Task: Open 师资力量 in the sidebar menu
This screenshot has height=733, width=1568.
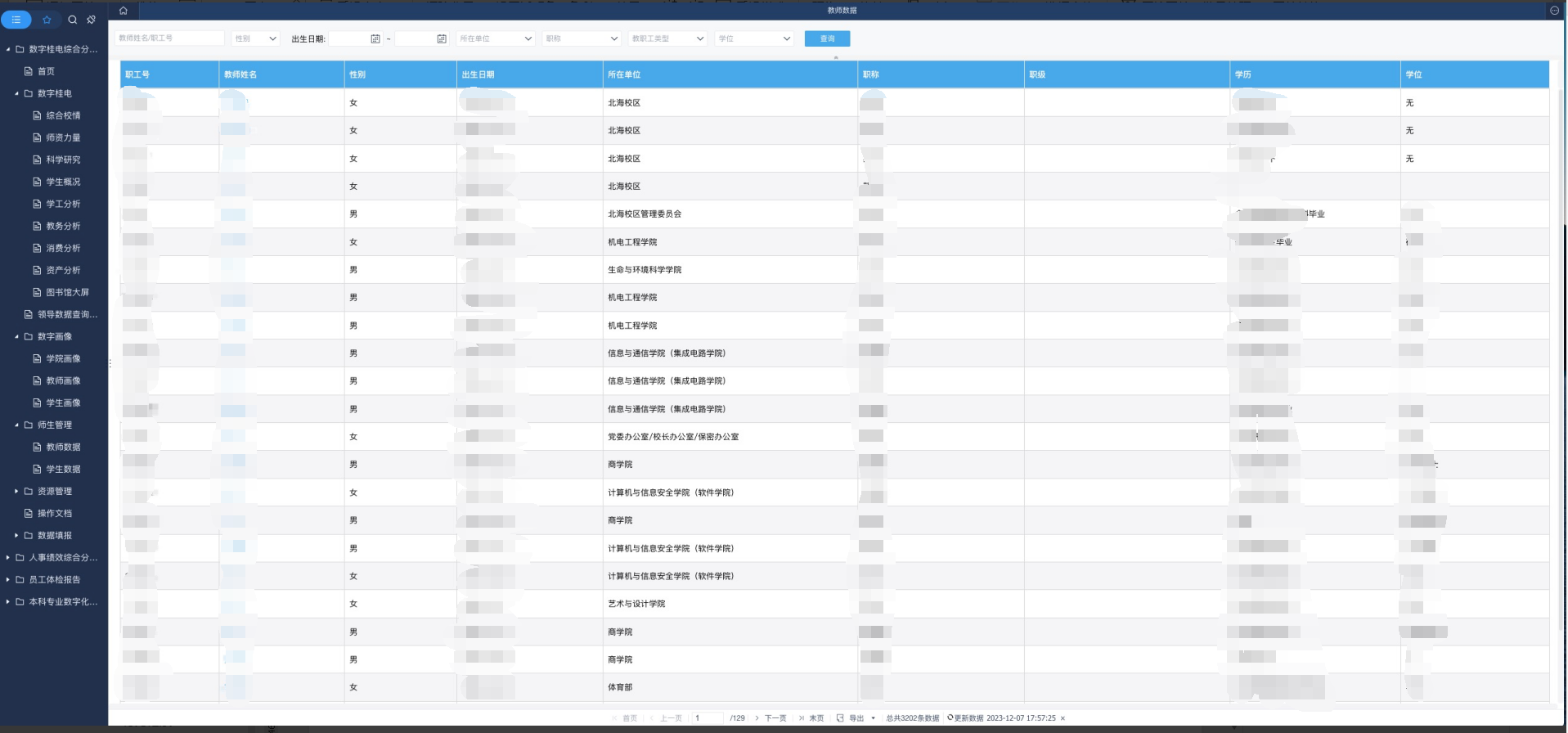Action: [63, 137]
